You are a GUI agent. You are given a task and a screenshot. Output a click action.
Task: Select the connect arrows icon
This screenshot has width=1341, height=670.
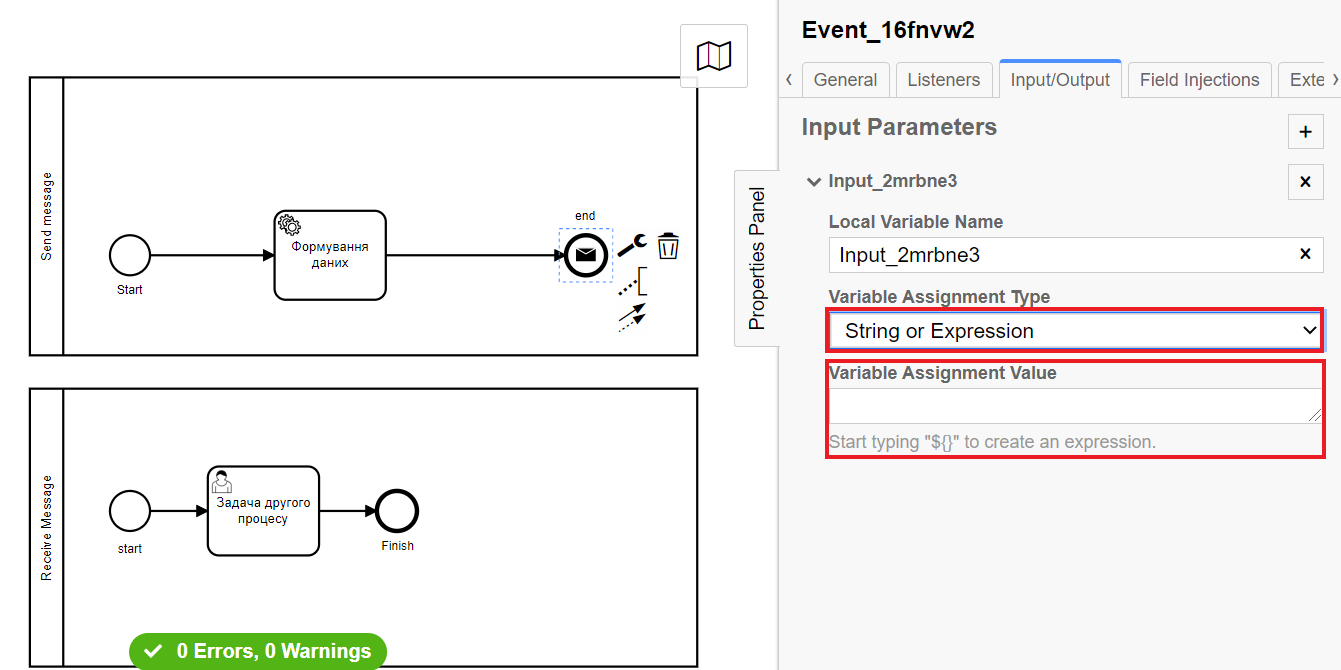[631, 317]
